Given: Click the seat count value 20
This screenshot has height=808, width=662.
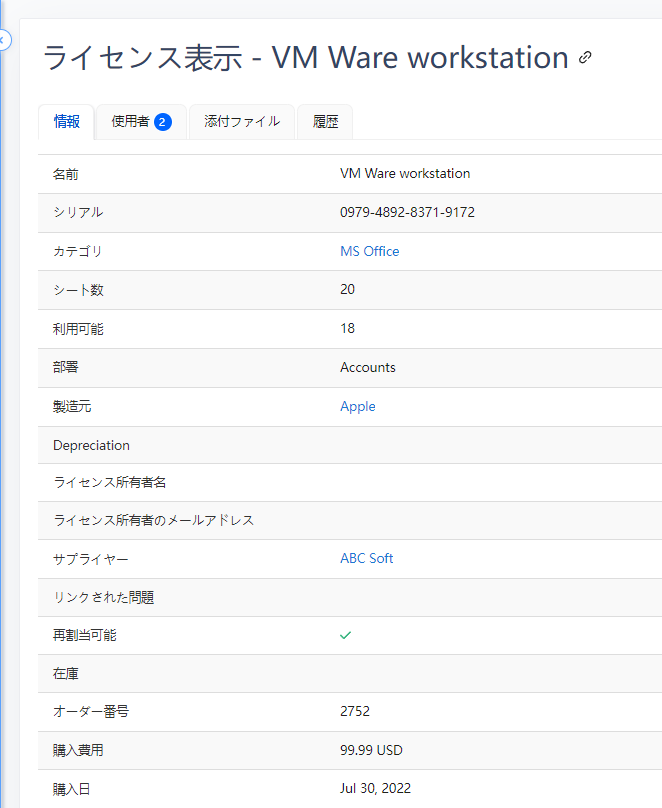Looking at the screenshot, I should (x=348, y=289).
